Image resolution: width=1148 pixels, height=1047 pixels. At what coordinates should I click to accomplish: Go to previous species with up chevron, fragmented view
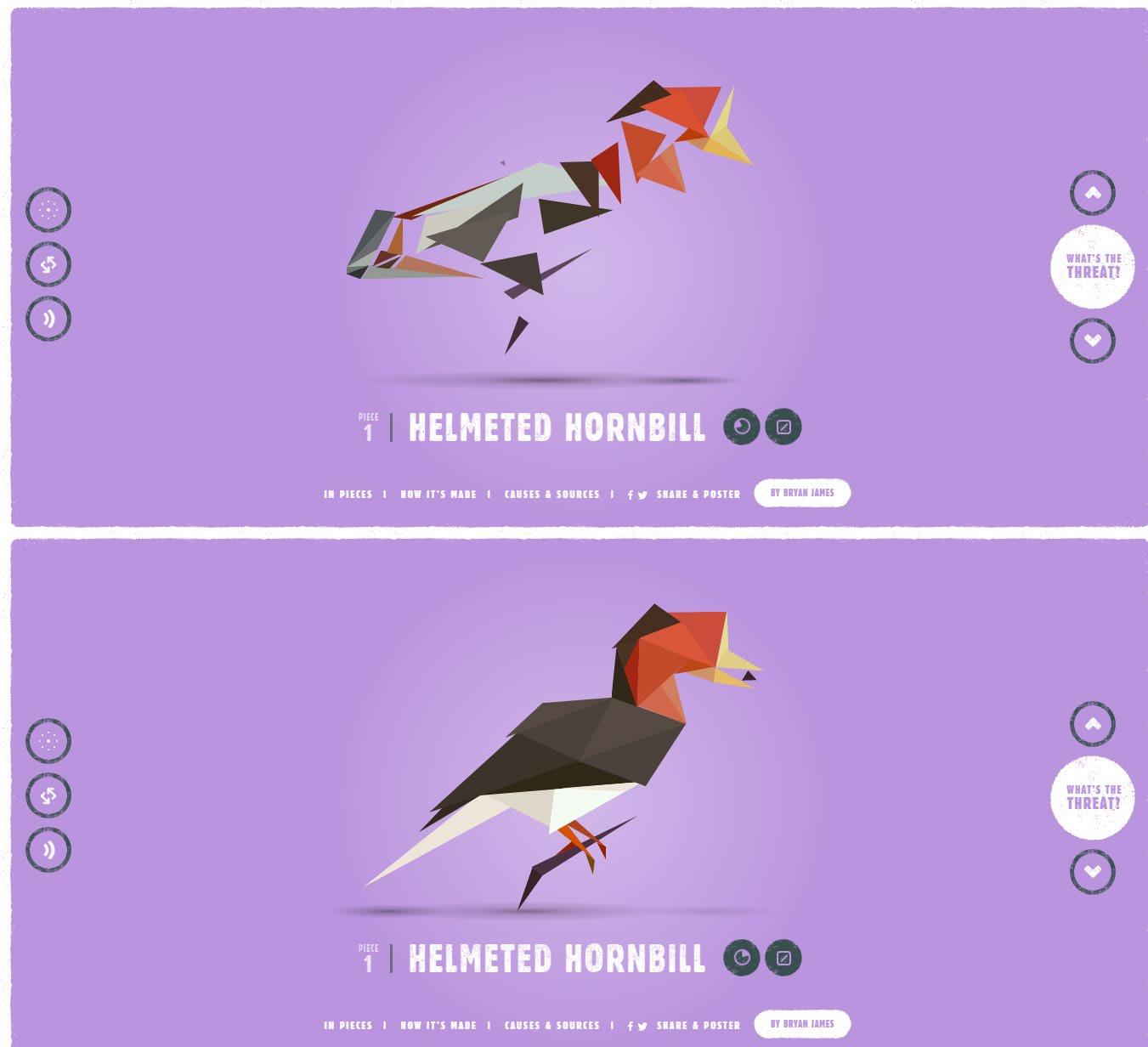click(1093, 193)
